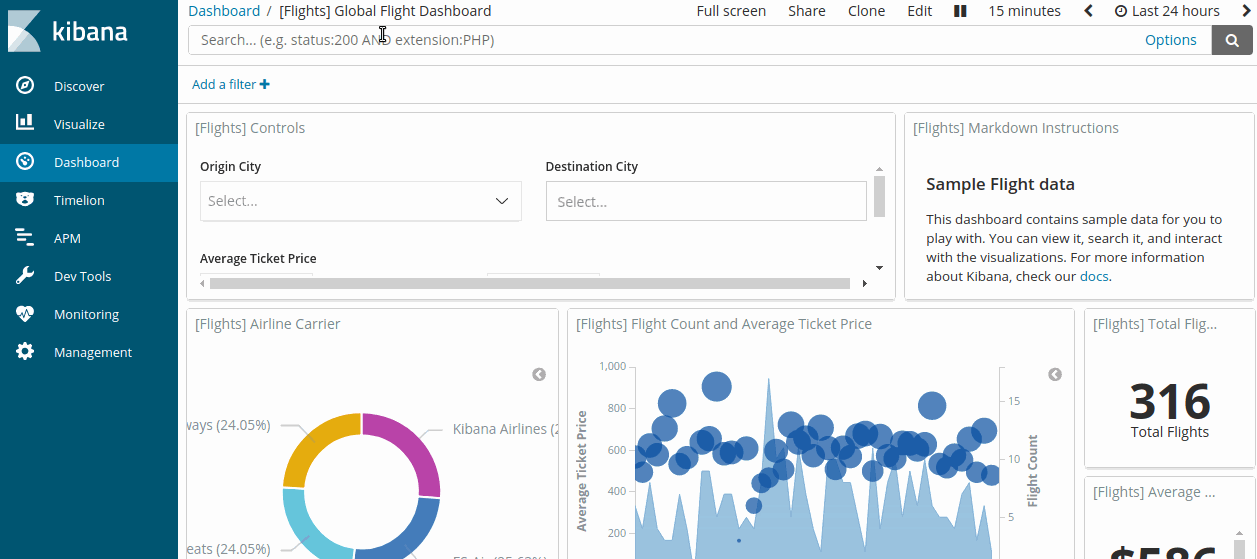Click Edit in the top bar
1257x559 pixels.
(920, 11)
